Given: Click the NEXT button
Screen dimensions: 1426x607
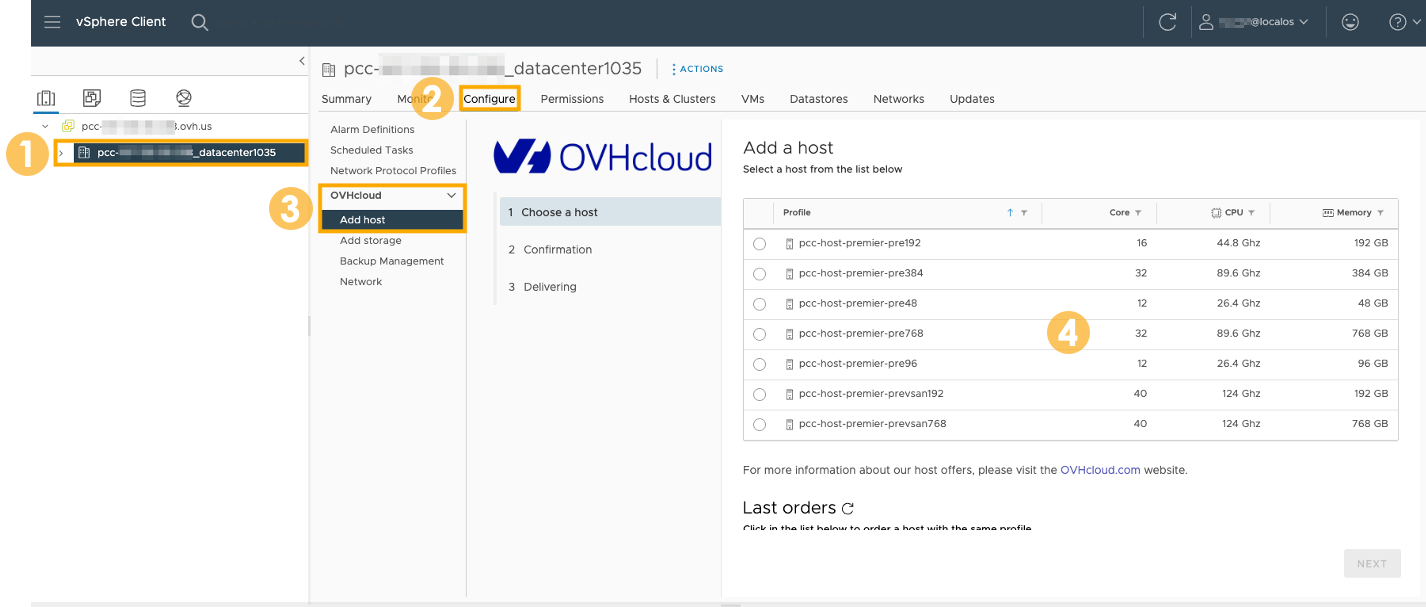Looking at the screenshot, I should pyautogui.click(x=1372, y=564).
